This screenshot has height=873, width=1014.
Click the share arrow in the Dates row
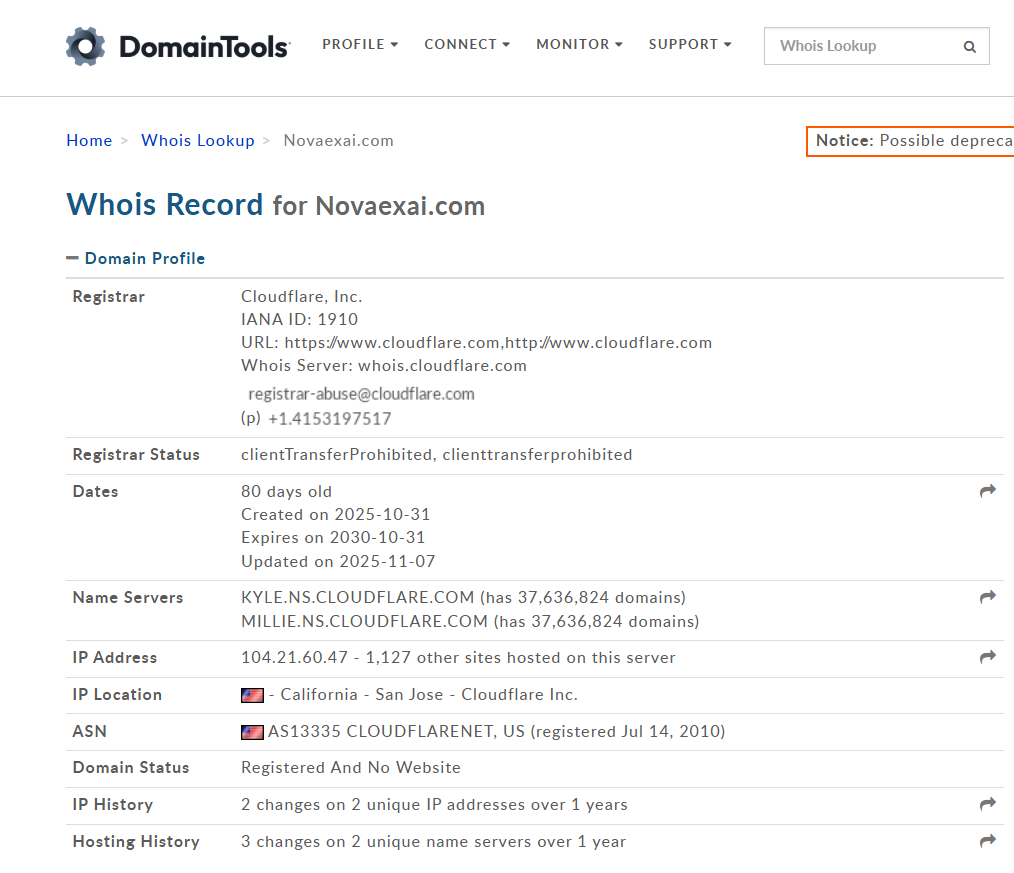pos(987,491)
